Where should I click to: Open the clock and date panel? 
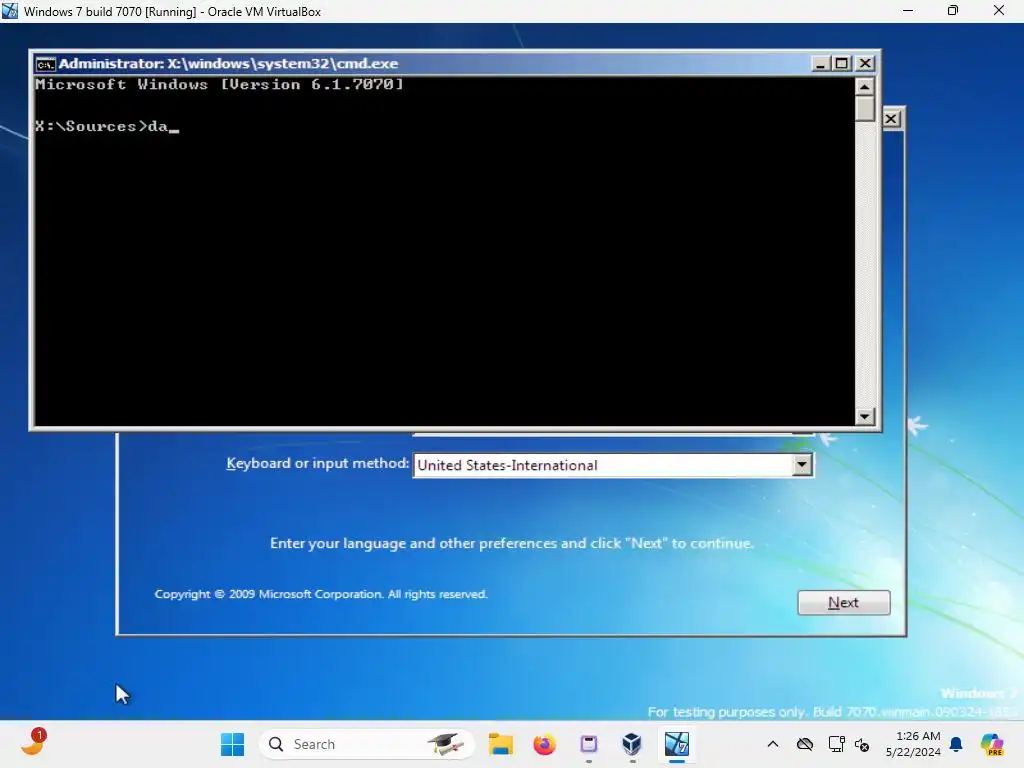pyautogui.click(x=913, y=744)
